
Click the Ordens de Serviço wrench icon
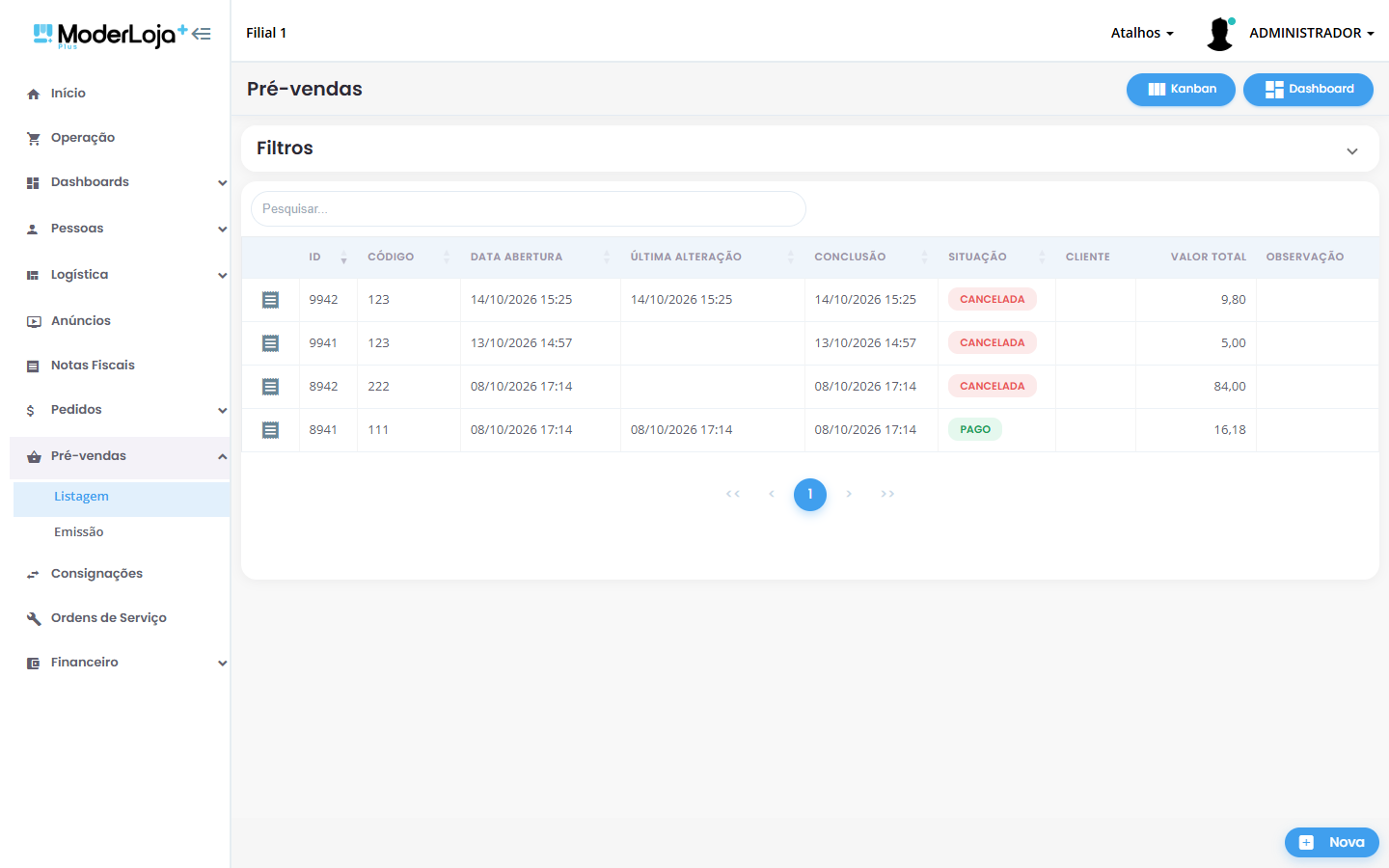point(34,618)
